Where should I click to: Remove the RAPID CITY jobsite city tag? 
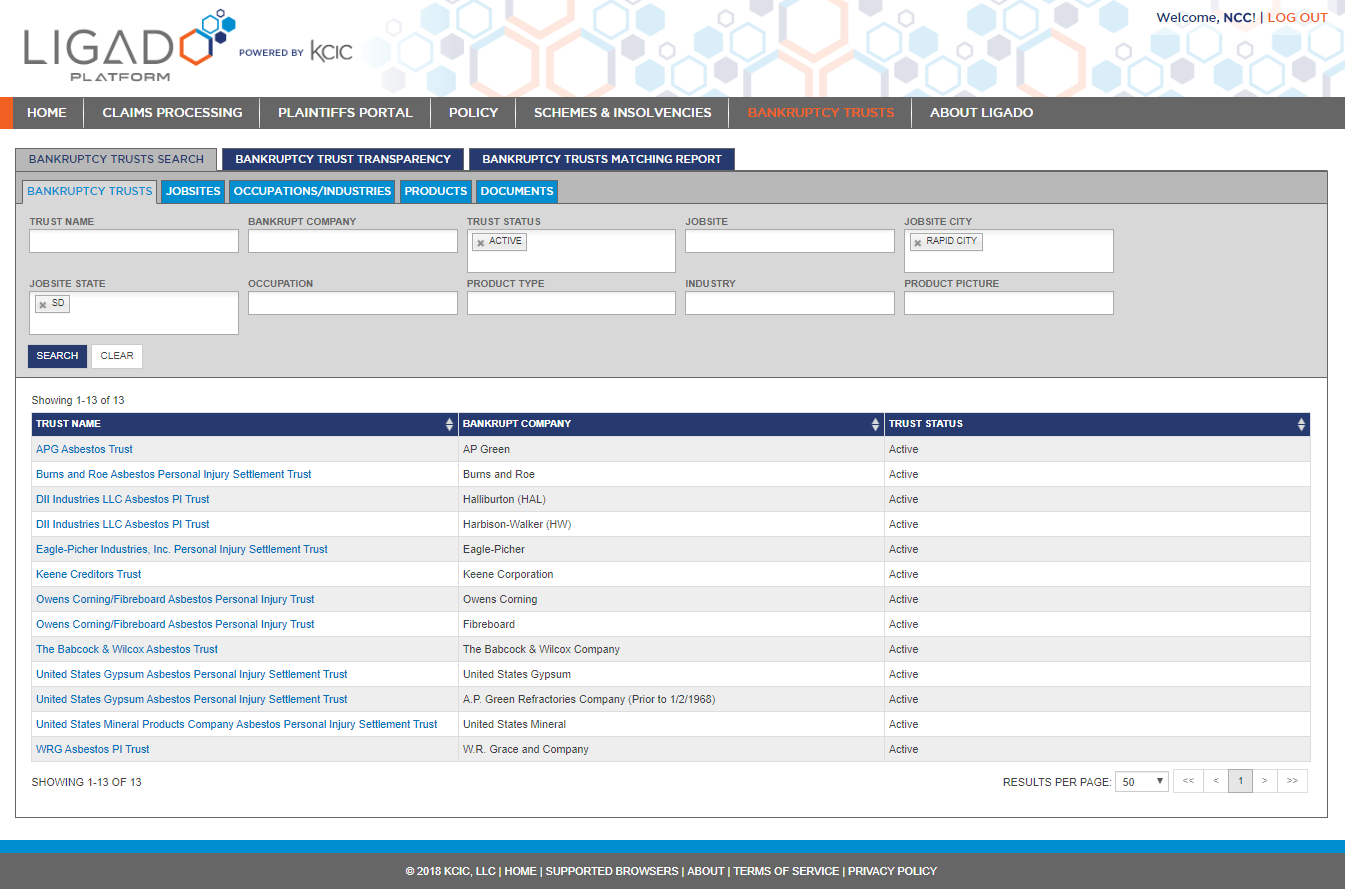pos(918,243)
